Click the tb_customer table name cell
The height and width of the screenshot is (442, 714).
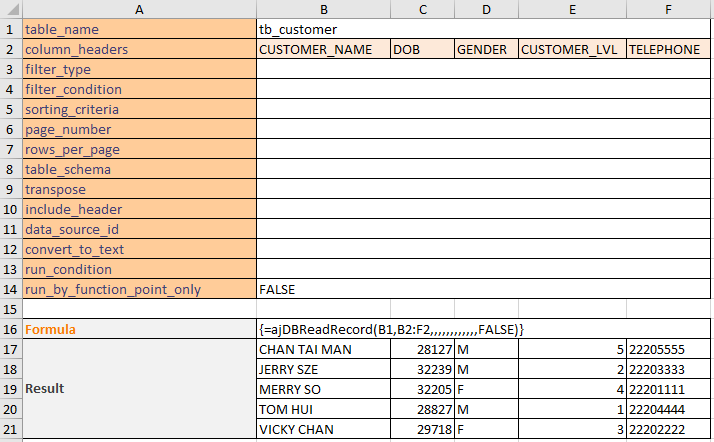pyautogui.click(x=483, y=29)
